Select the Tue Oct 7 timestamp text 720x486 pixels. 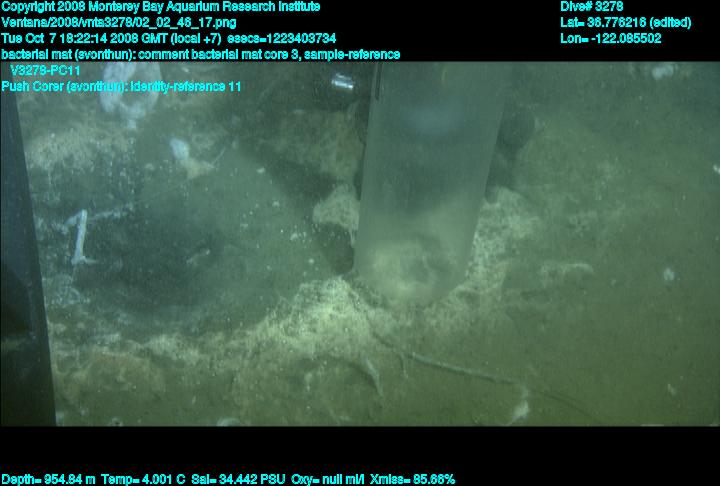(x=112, y=38)
